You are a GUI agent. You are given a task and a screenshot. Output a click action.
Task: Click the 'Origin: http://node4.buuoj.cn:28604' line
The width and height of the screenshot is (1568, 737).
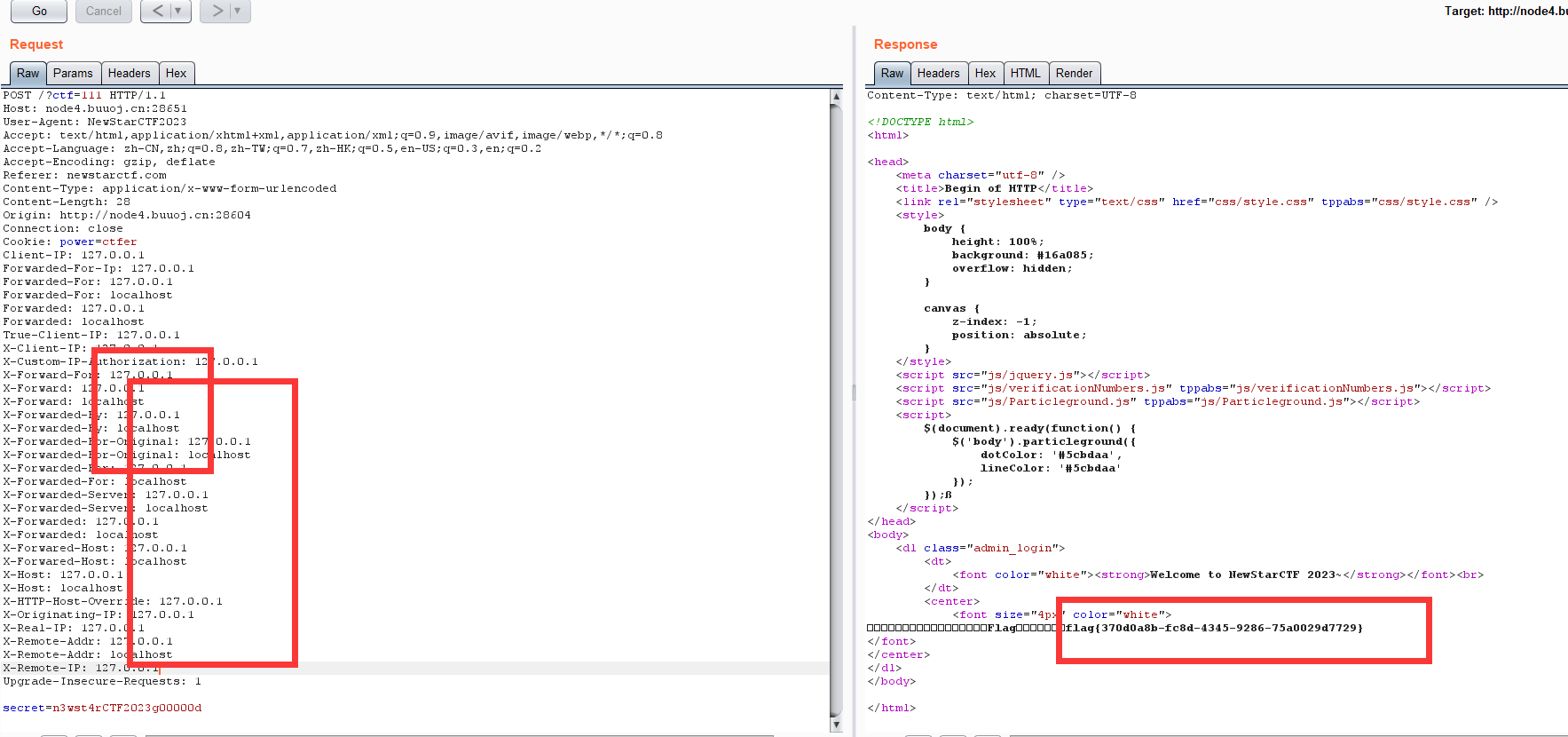(x=127, y=215)
